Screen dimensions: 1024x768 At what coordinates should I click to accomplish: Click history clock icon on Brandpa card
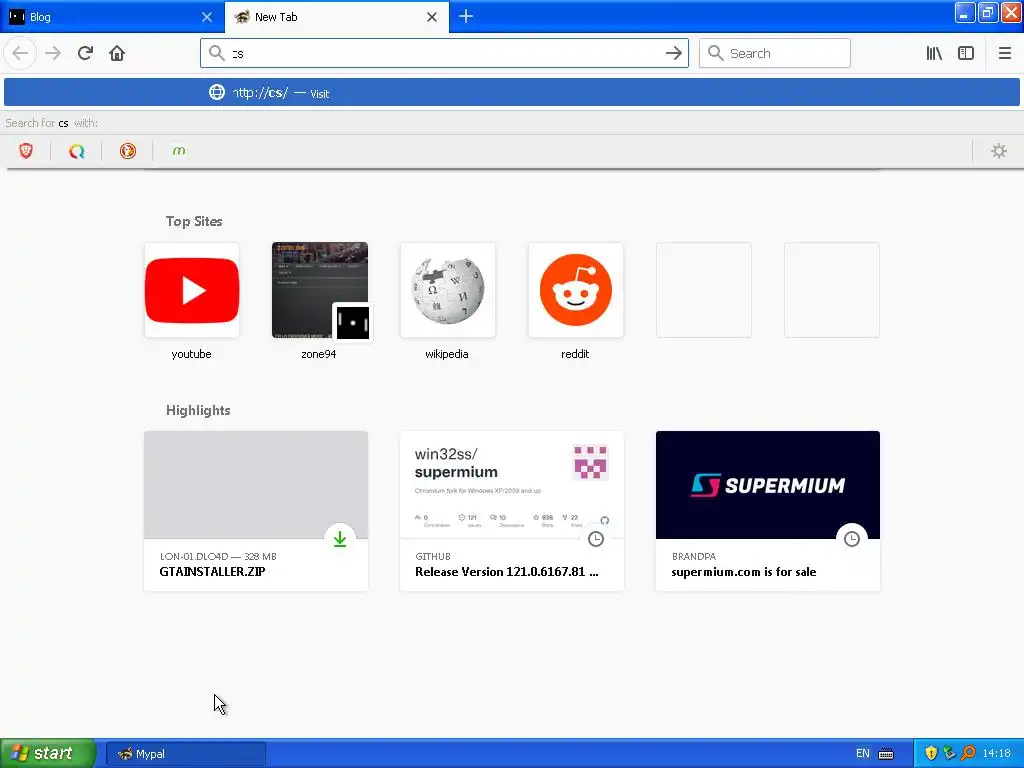(x=852, y=539)
